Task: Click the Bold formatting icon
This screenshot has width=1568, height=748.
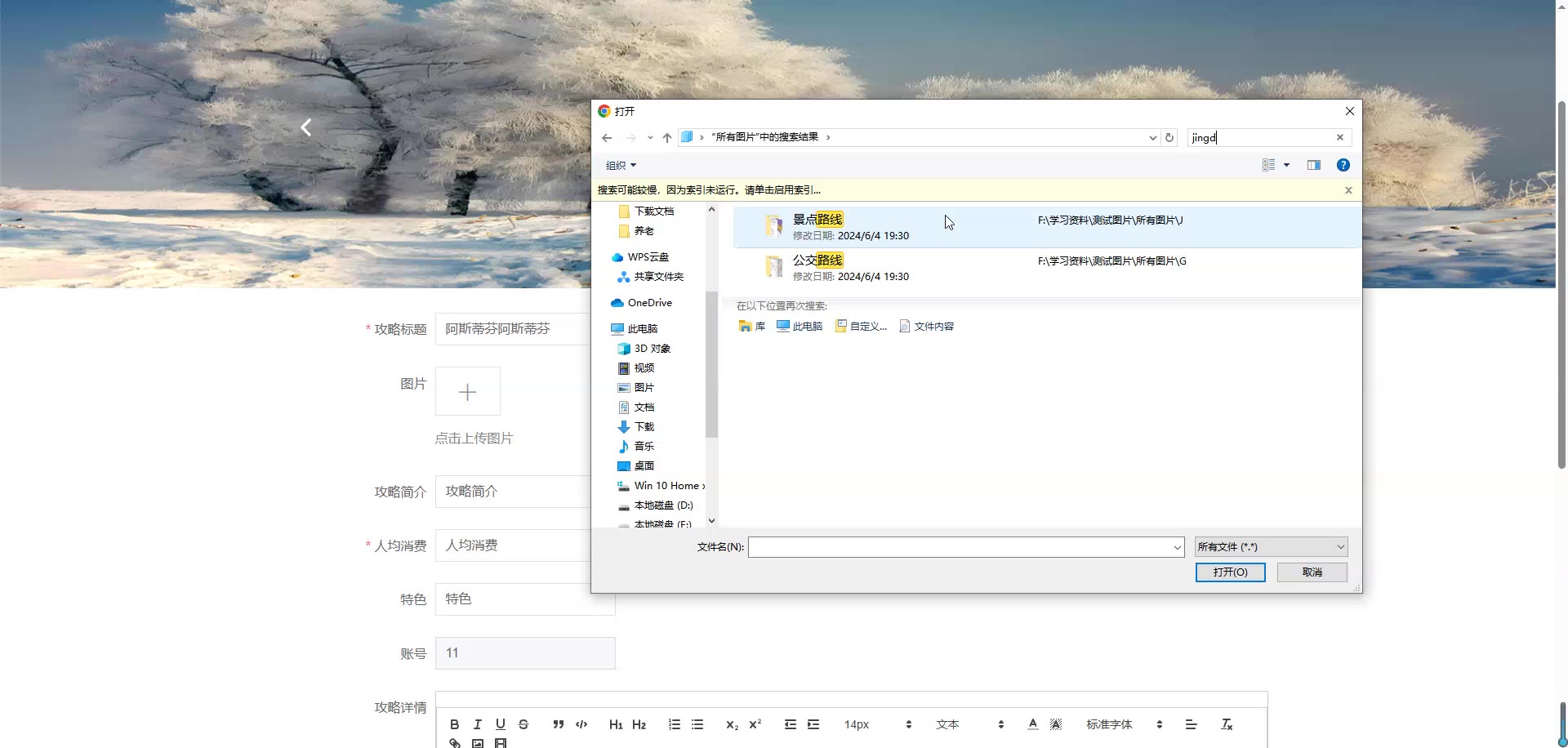Action: point(455,724)
